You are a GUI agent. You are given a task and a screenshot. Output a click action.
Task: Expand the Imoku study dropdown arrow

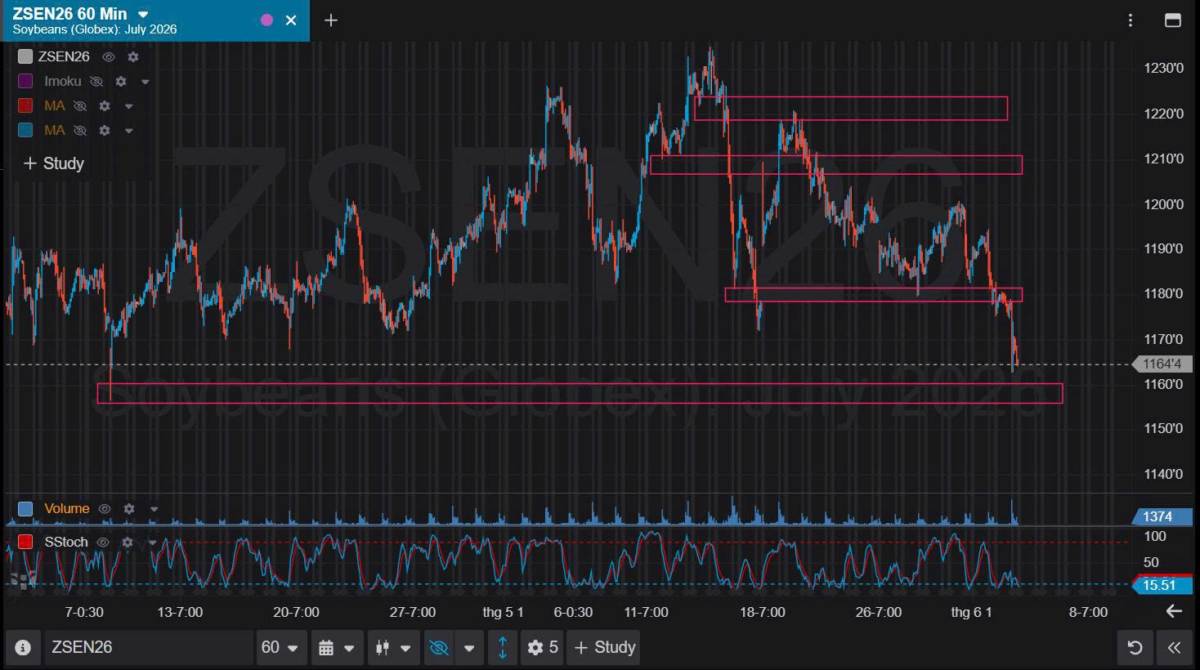coord(145,82)
